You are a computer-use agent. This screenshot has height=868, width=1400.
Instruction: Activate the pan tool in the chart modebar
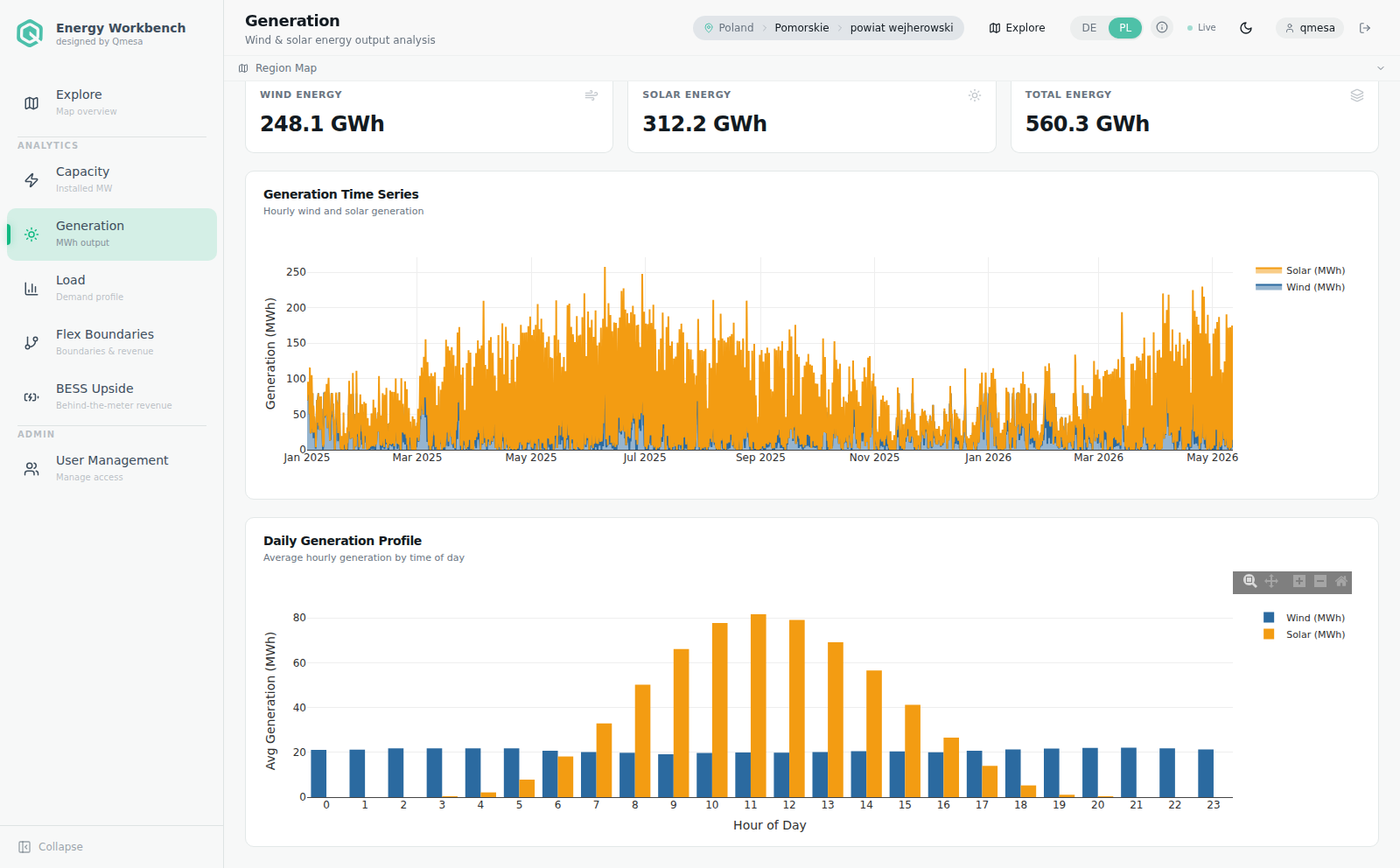(1271, 582)
